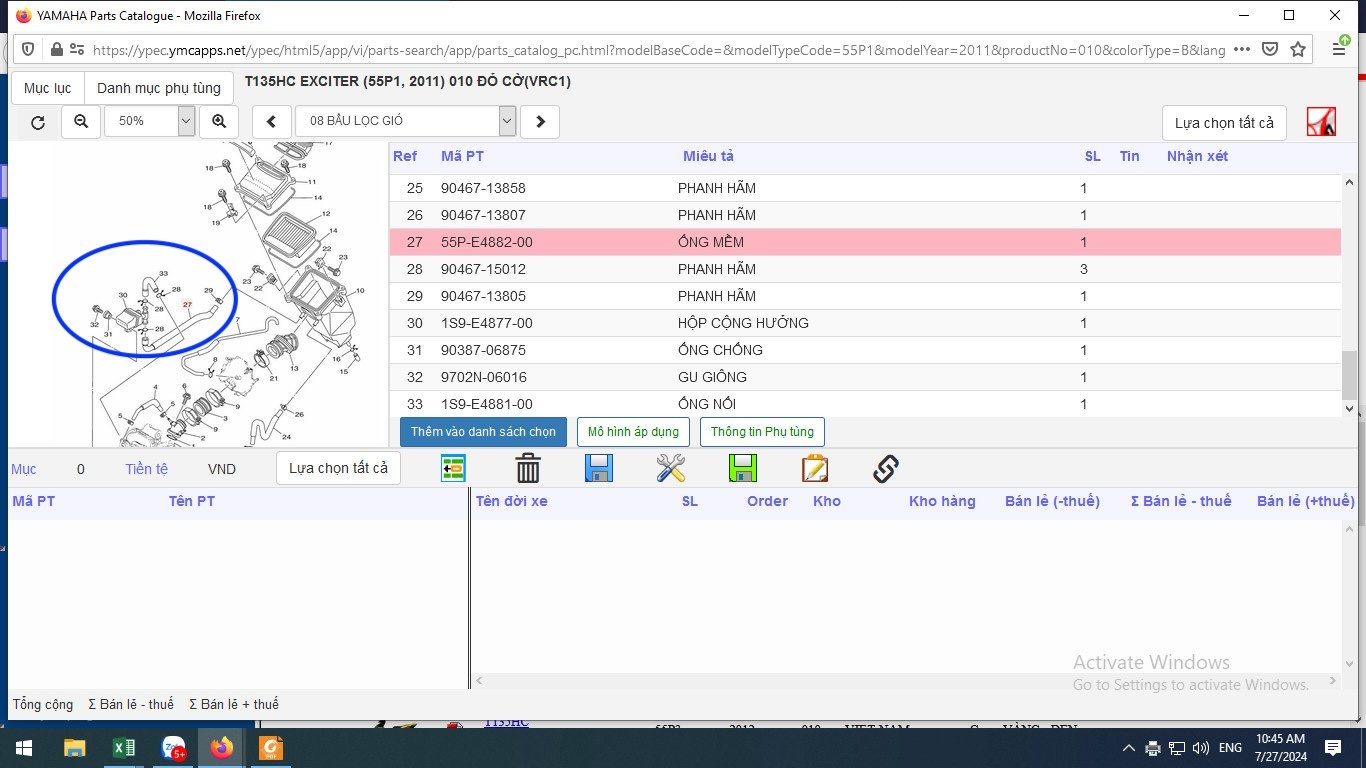Click Thêm vào danh sách chọn button
This screenshot has height=768, width=1366.
click(483, 432)
